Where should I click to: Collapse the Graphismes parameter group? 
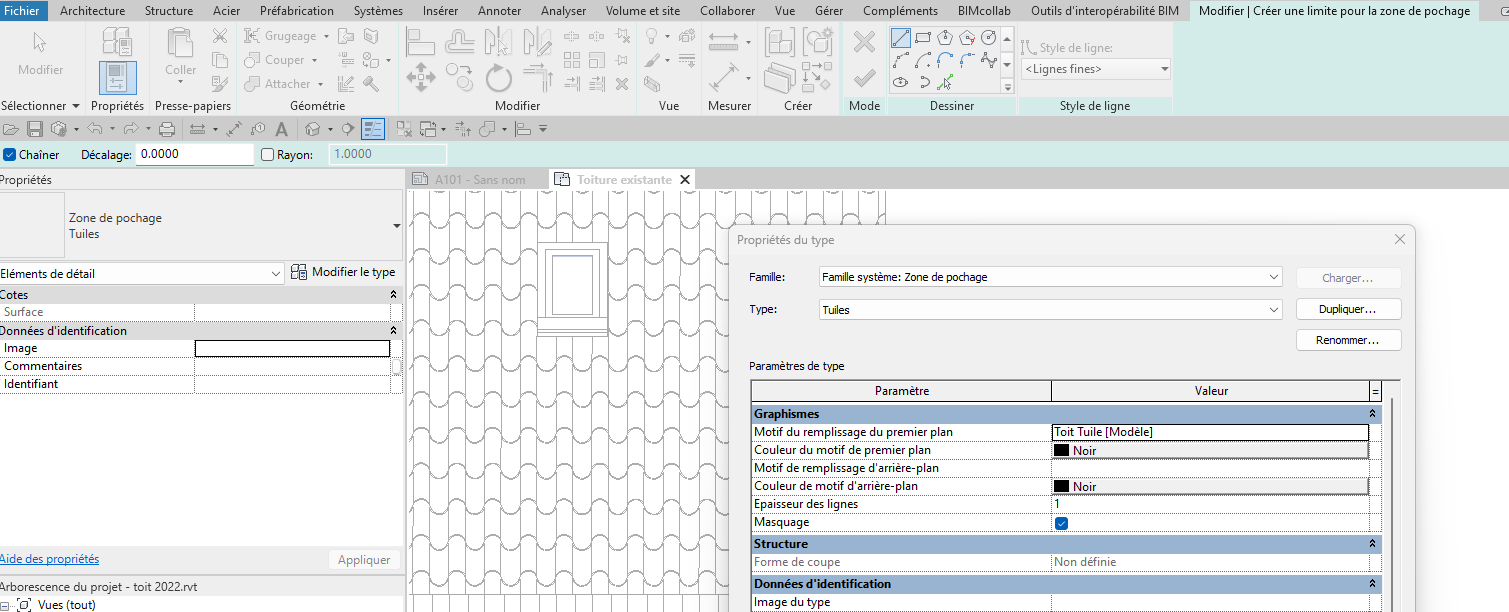coord(1371,413)
